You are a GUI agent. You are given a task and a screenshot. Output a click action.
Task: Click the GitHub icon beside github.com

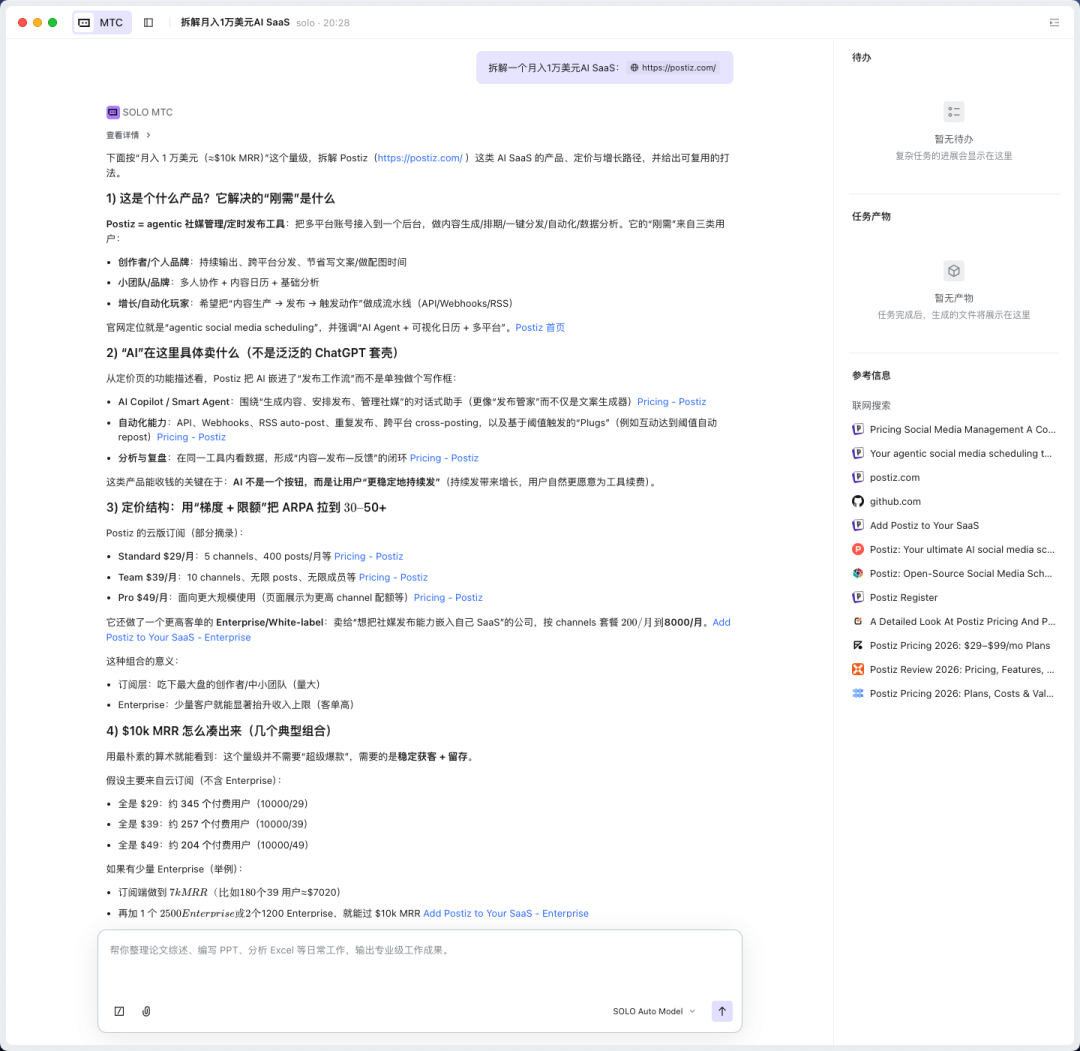[x=858, y=501]
